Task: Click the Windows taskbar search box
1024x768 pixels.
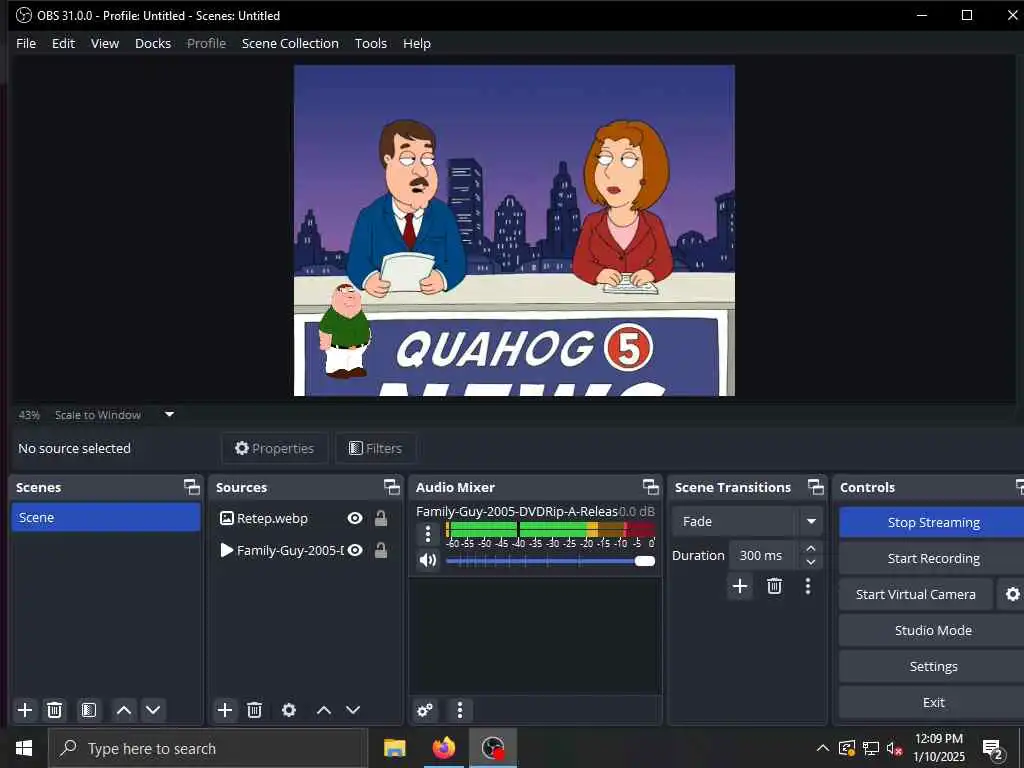Action: pos(208,748)
